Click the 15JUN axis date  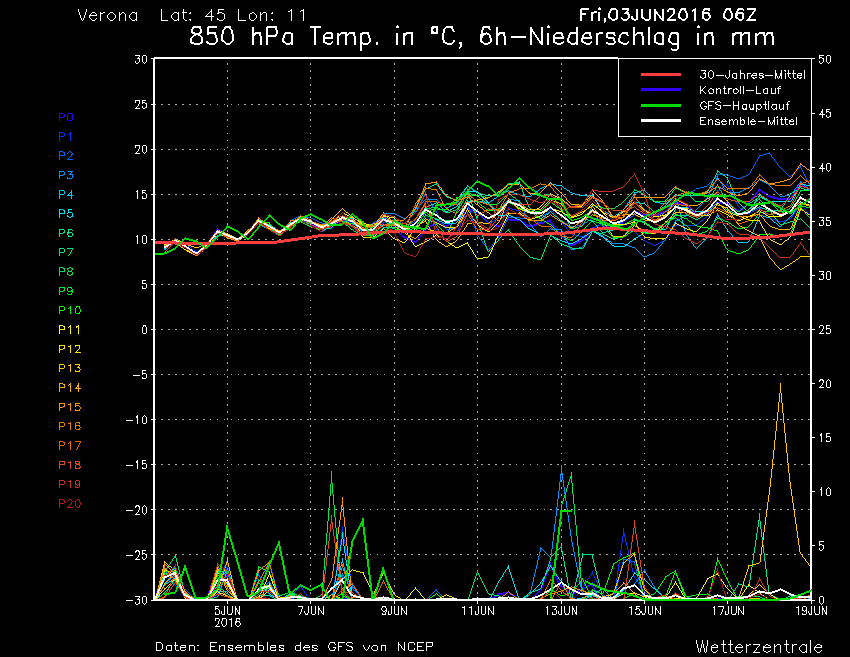point(645,611)
